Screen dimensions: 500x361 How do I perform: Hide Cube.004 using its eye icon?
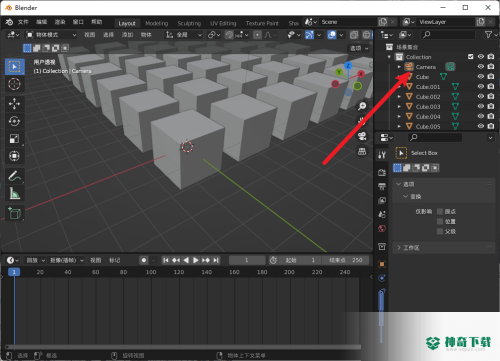pyautogui.click(x=481, y=116)
